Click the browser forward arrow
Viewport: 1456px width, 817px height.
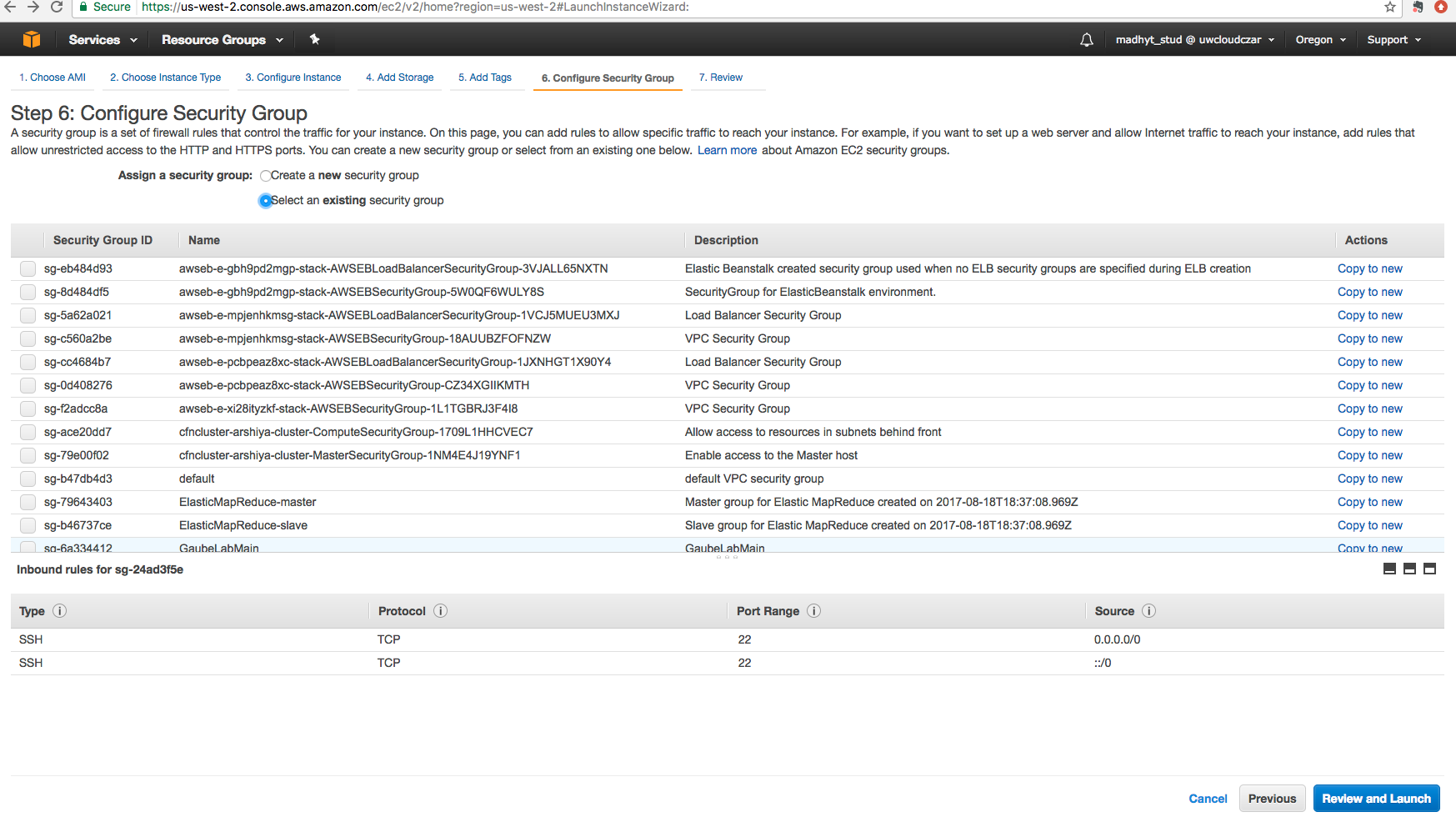coord(33,7)
